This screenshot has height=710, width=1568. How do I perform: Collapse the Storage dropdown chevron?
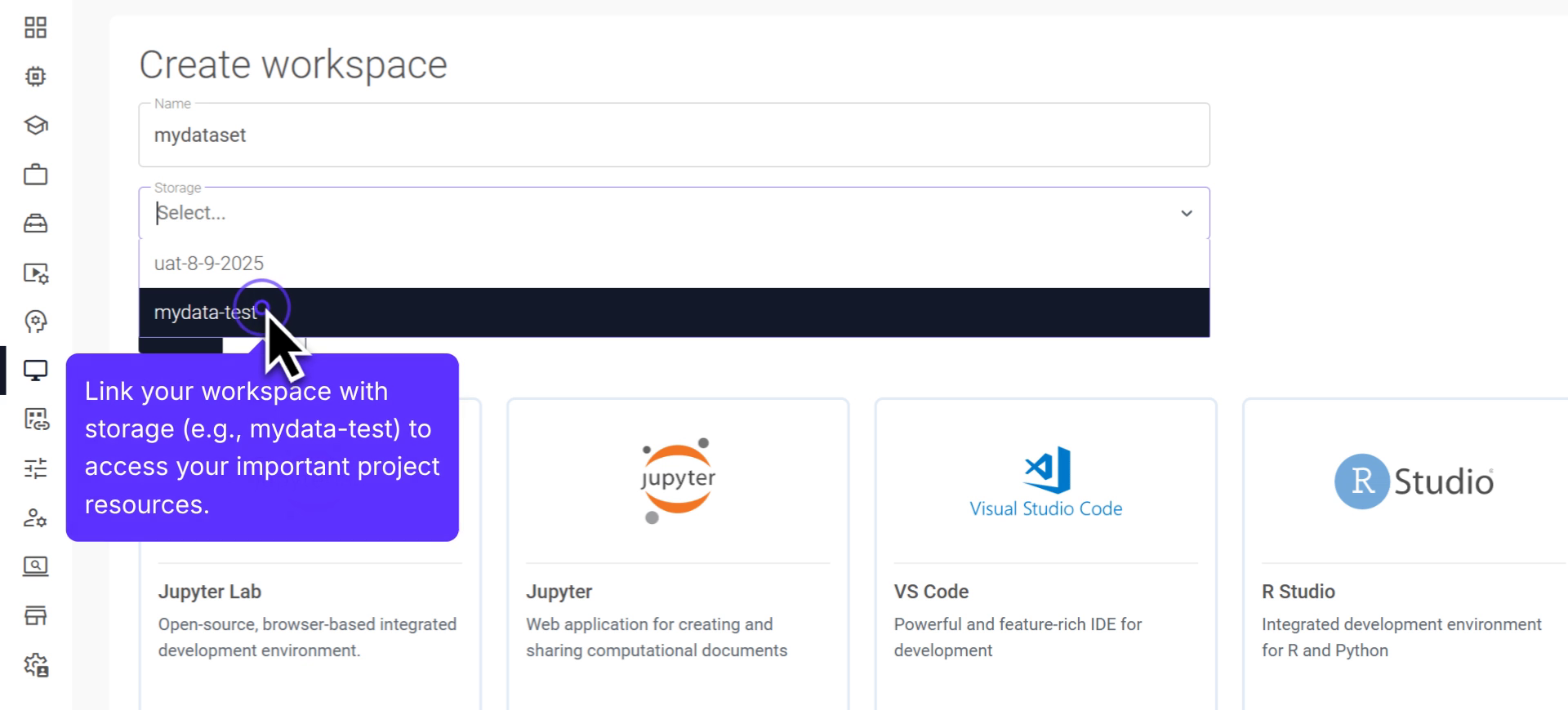[1186, 214]
